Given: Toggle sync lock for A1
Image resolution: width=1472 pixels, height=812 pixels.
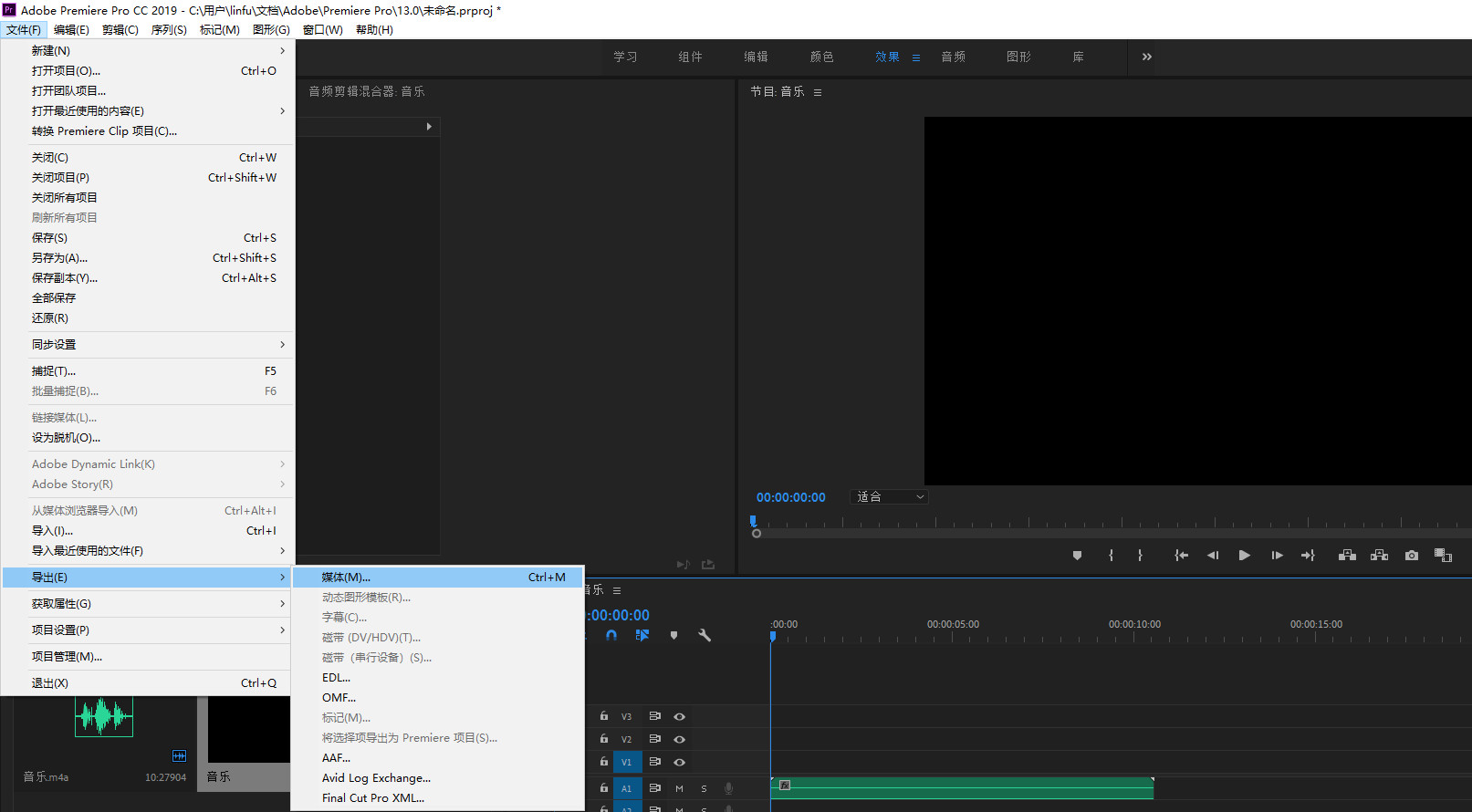Looking at the screenshot, I should 654,787.
